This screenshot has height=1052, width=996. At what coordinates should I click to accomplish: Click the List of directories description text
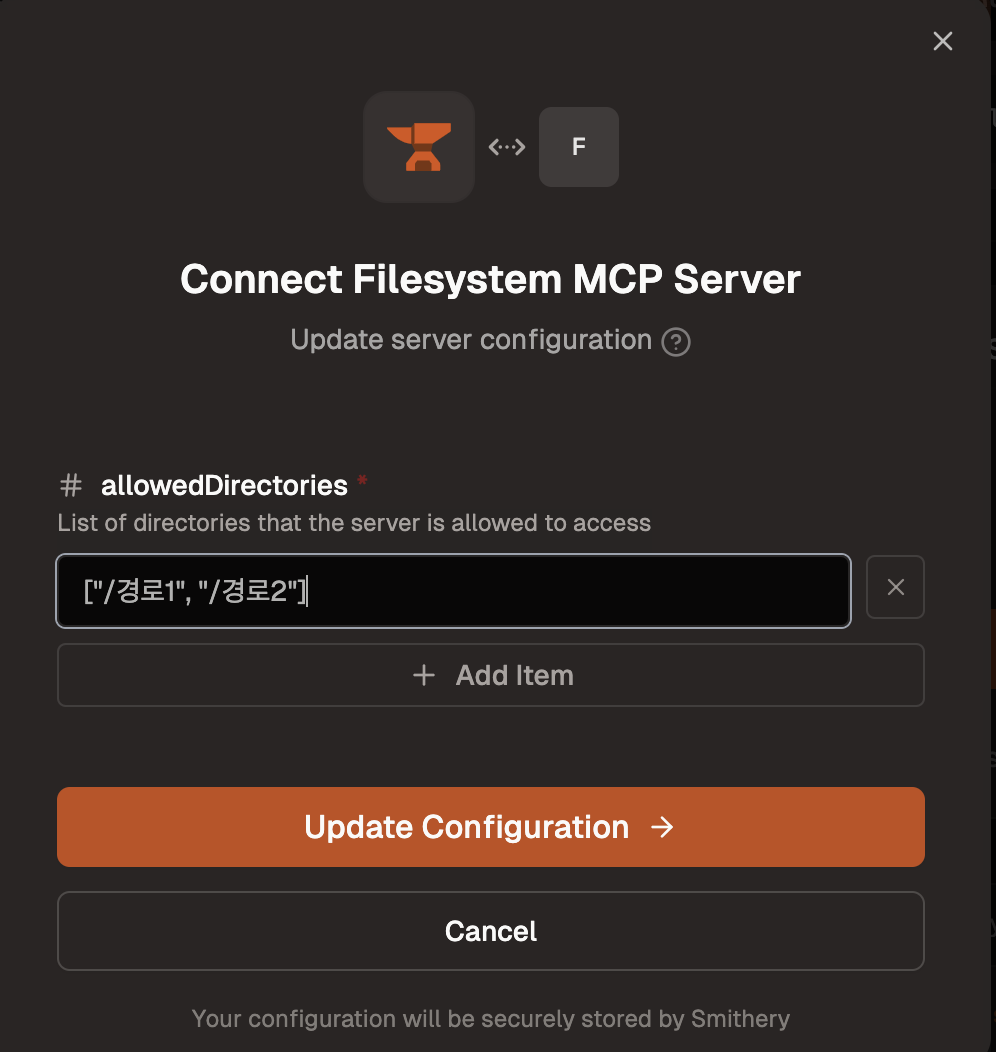coord(354,522)
